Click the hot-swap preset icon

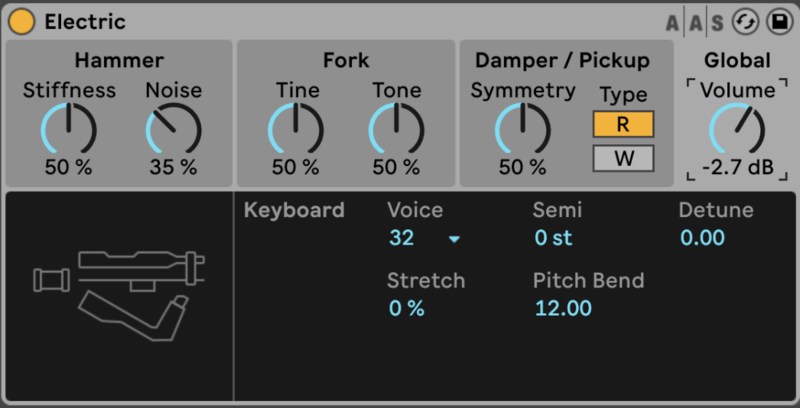click(743, 22)
